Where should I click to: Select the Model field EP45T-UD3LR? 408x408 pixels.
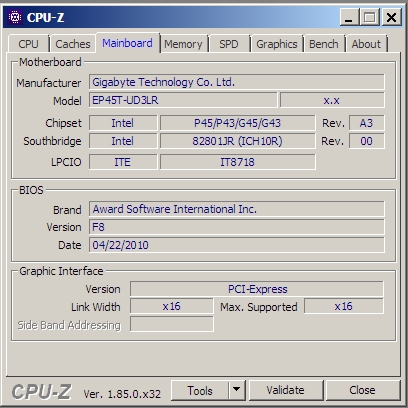pos(183,100)
